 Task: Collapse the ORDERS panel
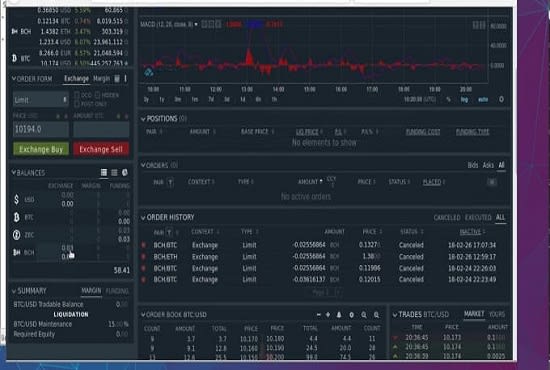143,165
